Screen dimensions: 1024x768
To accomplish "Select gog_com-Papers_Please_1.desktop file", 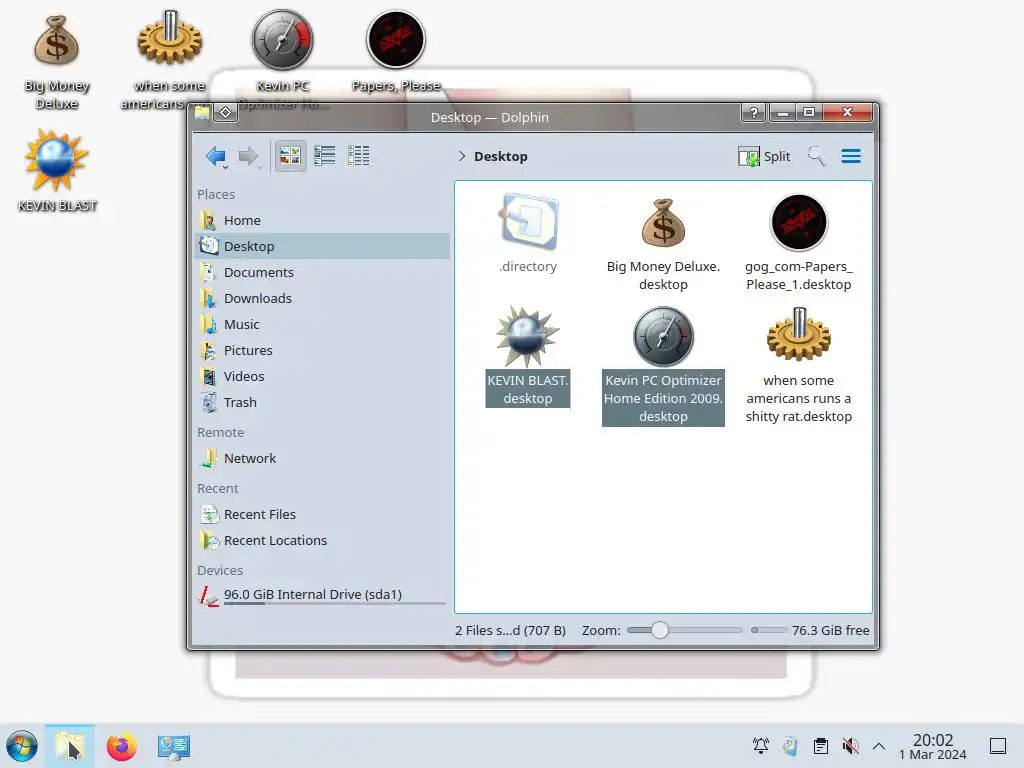I will pos(798,243).
